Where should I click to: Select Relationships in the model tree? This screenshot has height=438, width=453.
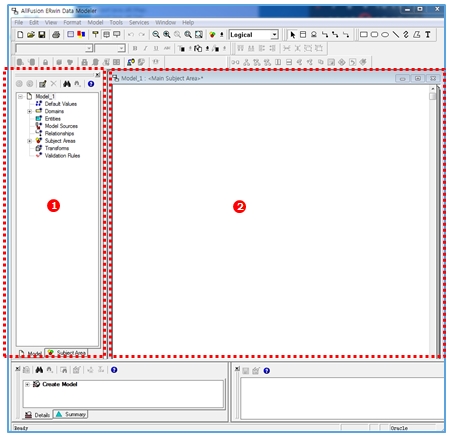click(x=59, y=133)
